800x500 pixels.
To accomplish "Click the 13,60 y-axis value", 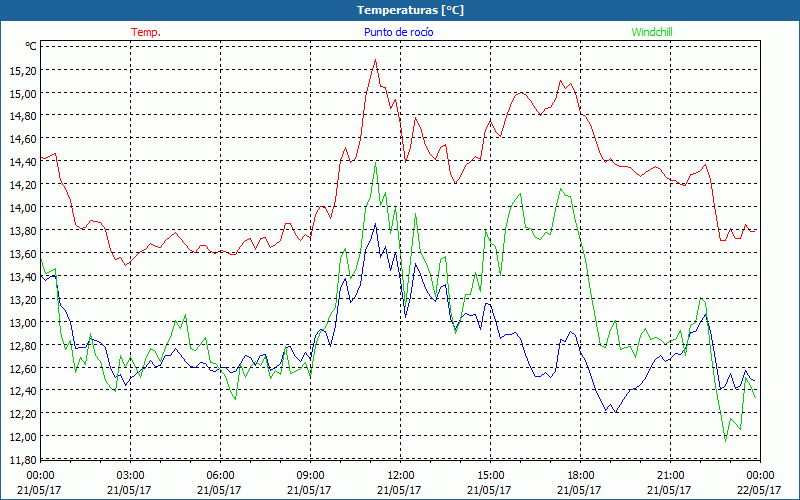I will point(23,253).
